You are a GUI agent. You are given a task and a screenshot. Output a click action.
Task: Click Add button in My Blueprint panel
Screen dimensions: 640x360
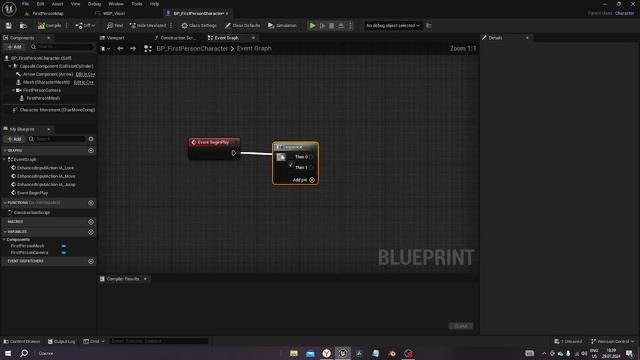pos(14,139)
